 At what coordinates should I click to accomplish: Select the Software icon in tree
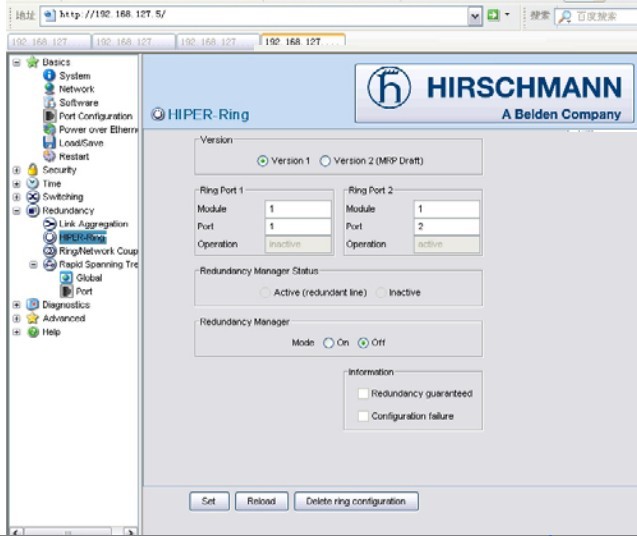click(50, 102)
